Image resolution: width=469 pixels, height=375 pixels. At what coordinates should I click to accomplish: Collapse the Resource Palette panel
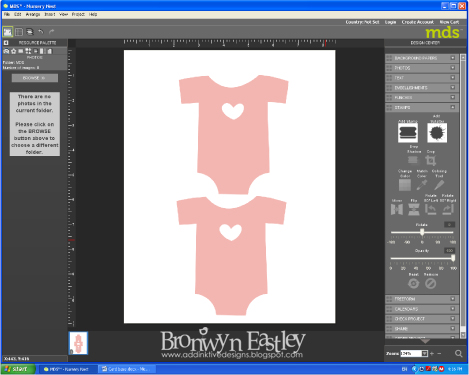6,43
